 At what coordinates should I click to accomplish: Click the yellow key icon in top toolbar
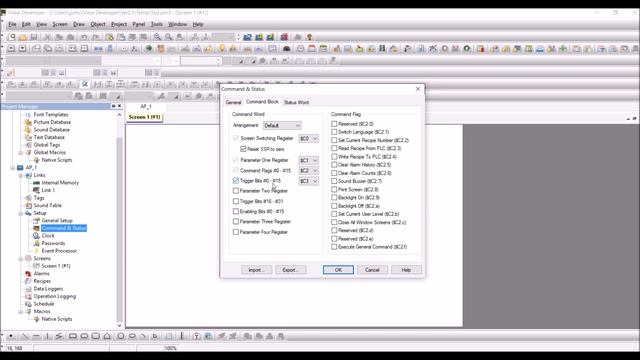click(x=309, y=37)
